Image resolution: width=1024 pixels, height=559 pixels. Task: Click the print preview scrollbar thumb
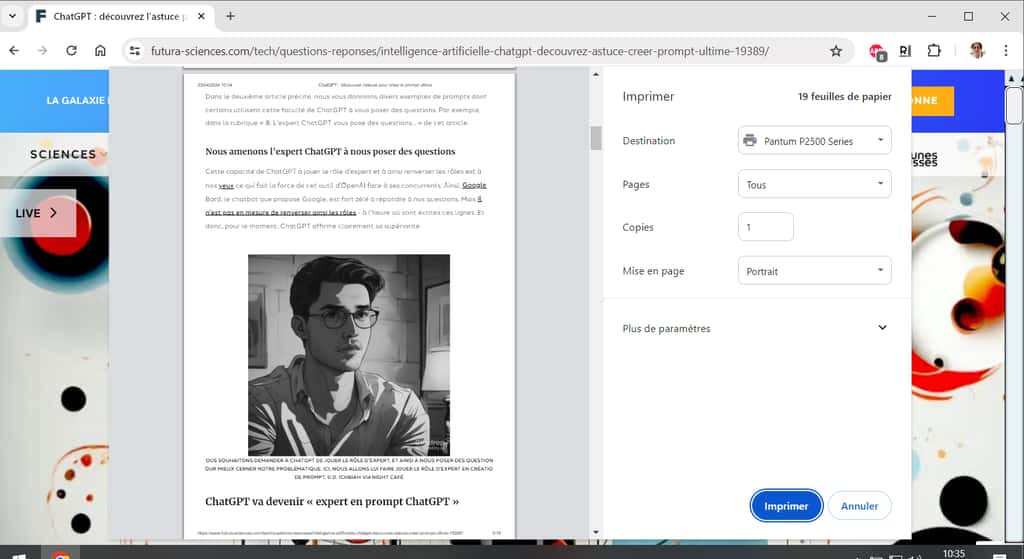[596, 138]
